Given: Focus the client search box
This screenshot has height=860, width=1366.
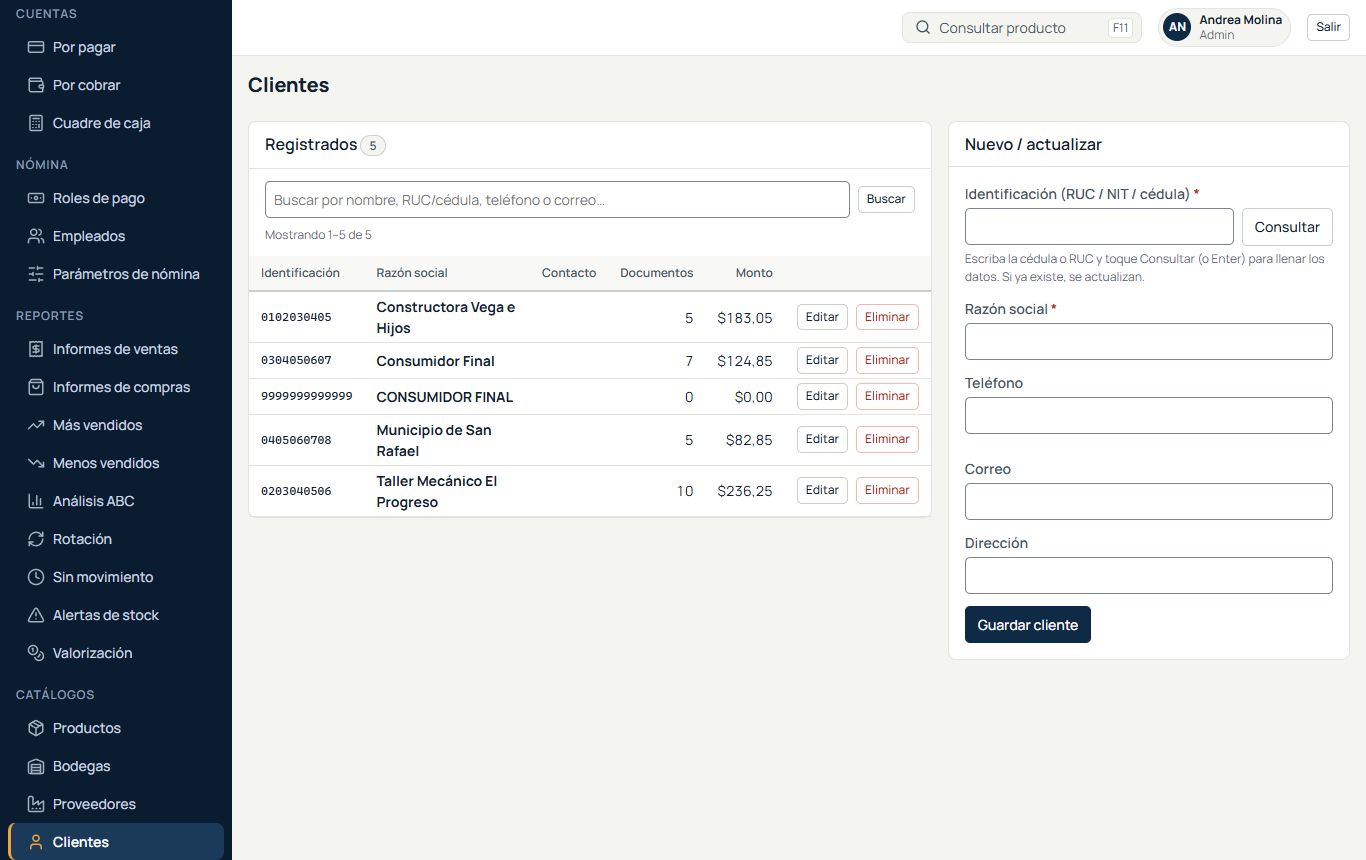Looking at the screenshot, I should tap(557, 199).
